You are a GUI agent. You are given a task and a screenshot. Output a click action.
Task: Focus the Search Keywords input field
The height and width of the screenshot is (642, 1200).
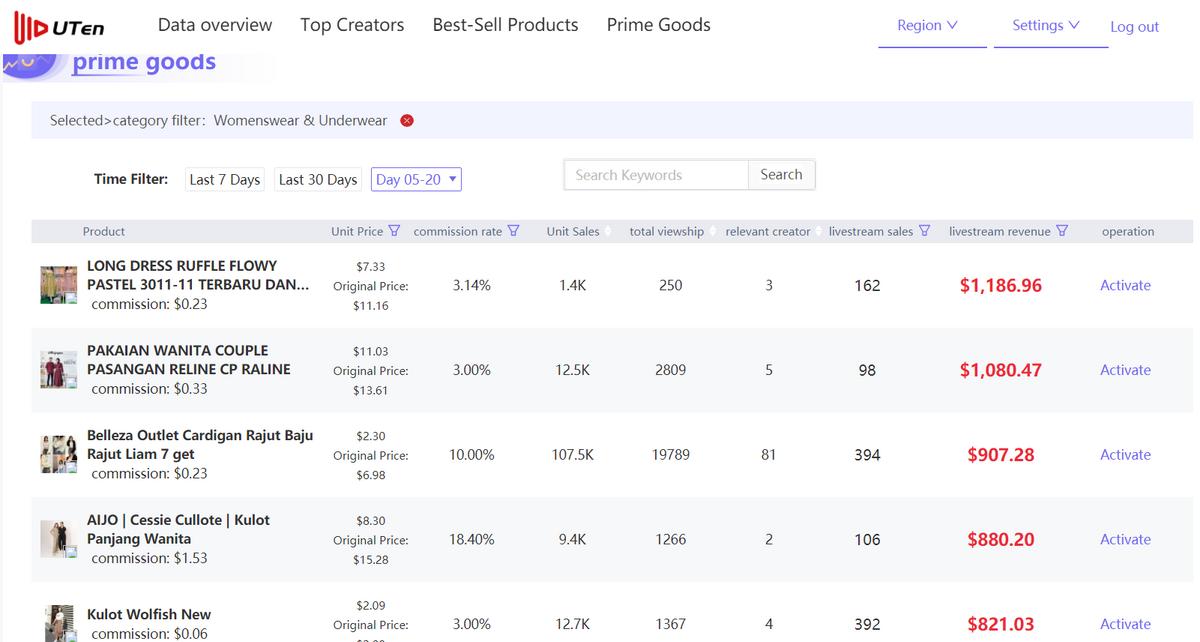pos(656,175)
